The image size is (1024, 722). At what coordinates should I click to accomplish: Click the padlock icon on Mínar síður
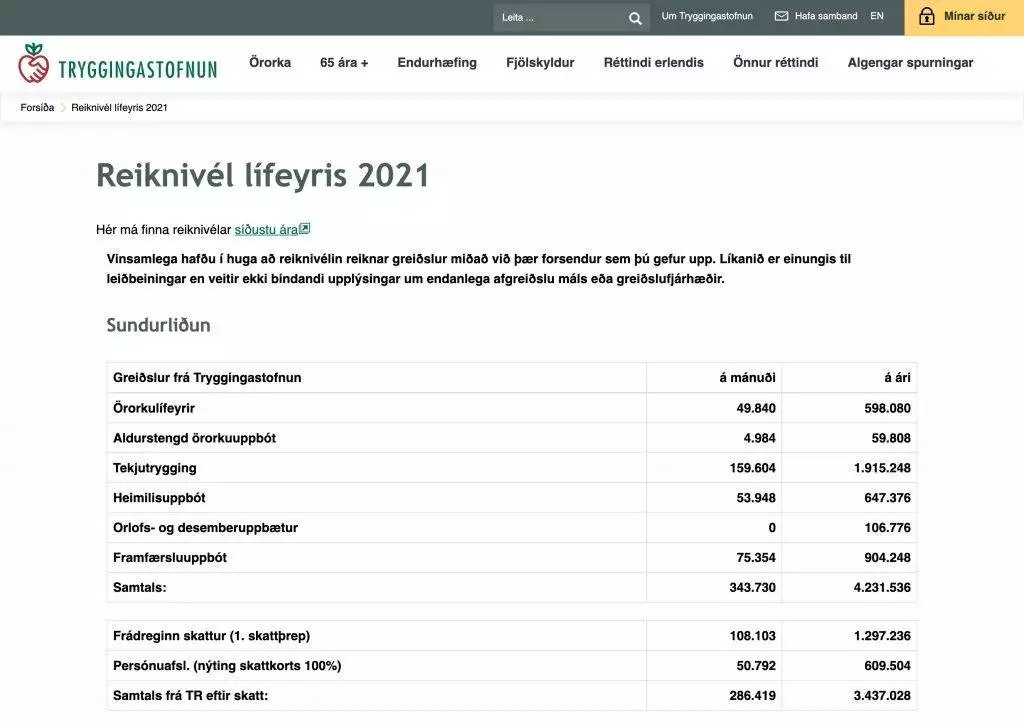coord(926,16)
